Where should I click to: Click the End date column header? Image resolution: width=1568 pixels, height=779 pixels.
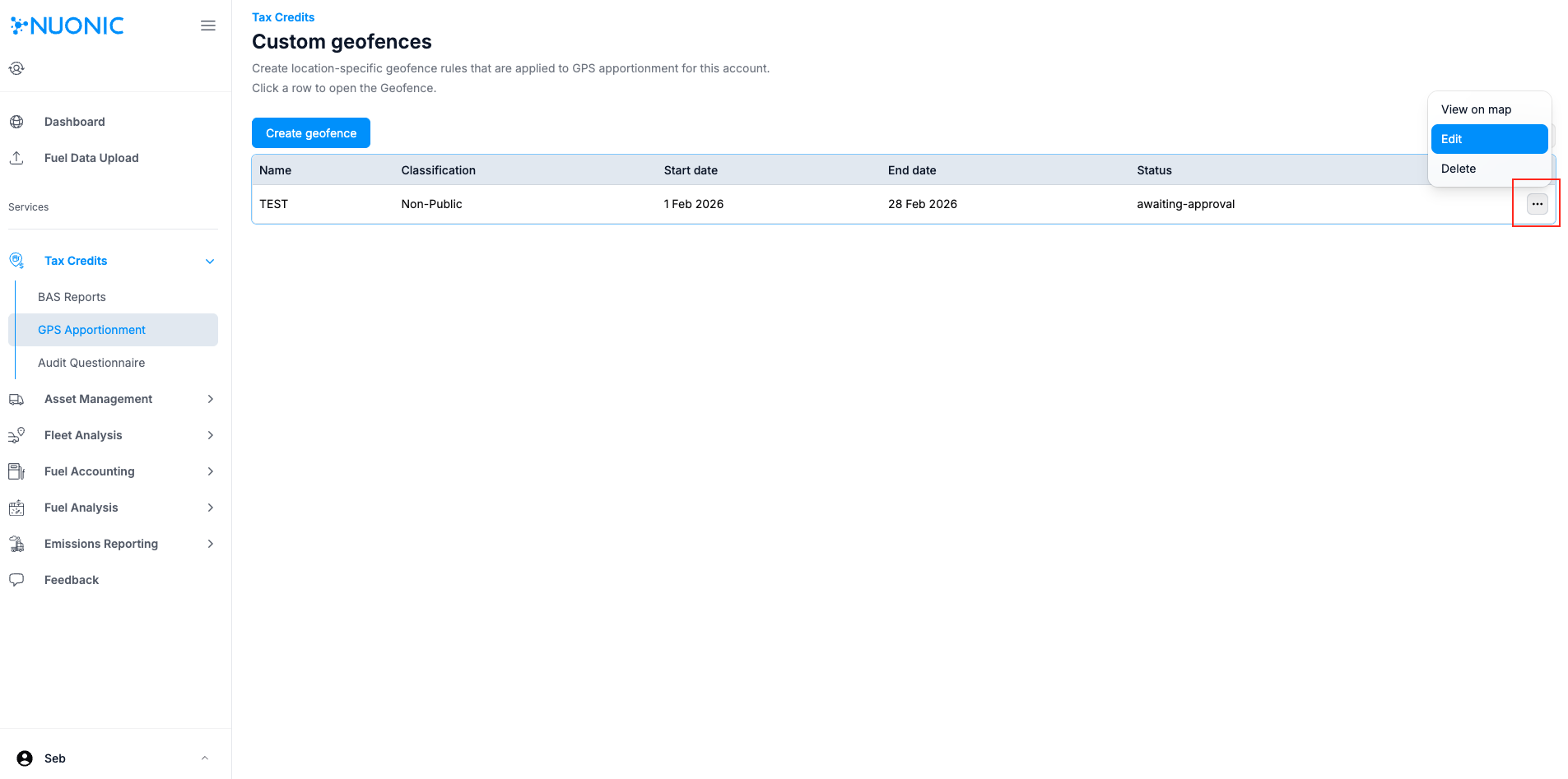[912, 170]
